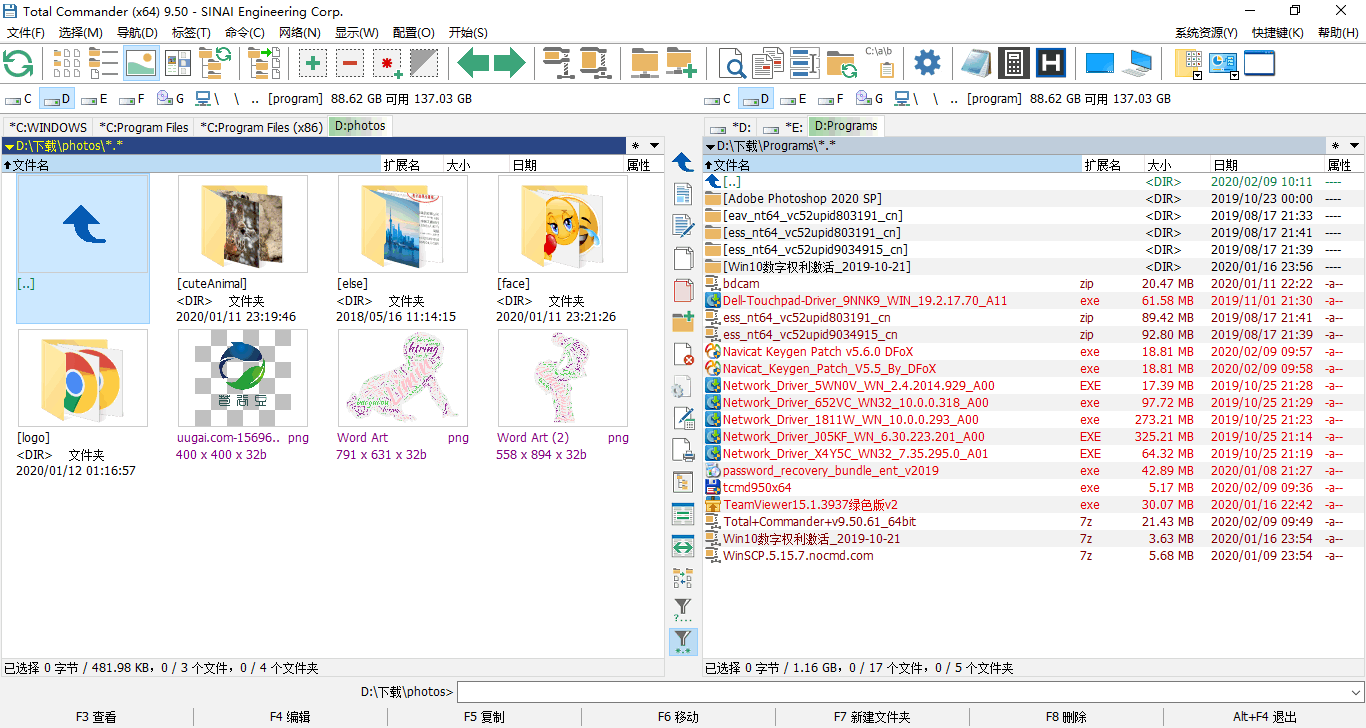Select the Word Art (2) image thumbnail

(563, 378)
